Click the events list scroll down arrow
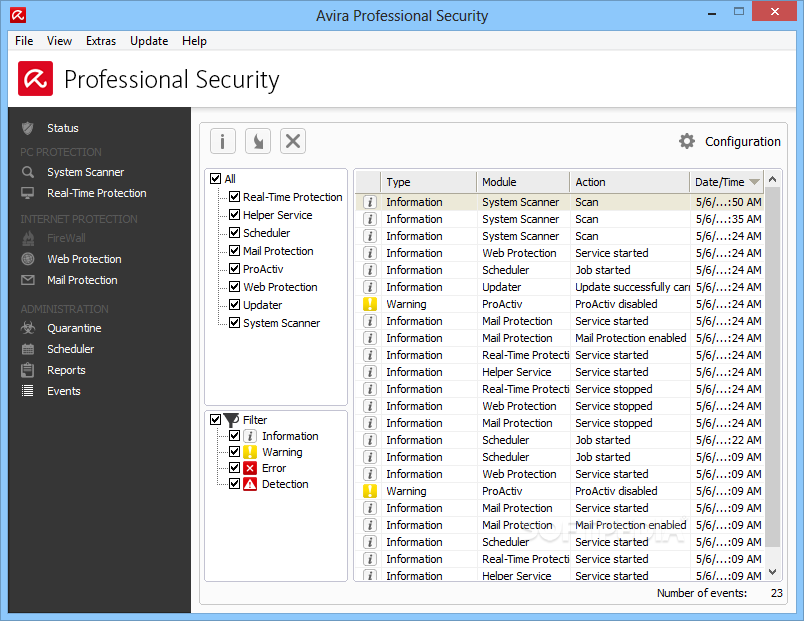The width and height of the screenshot is (804, 621). coord(773,572)
